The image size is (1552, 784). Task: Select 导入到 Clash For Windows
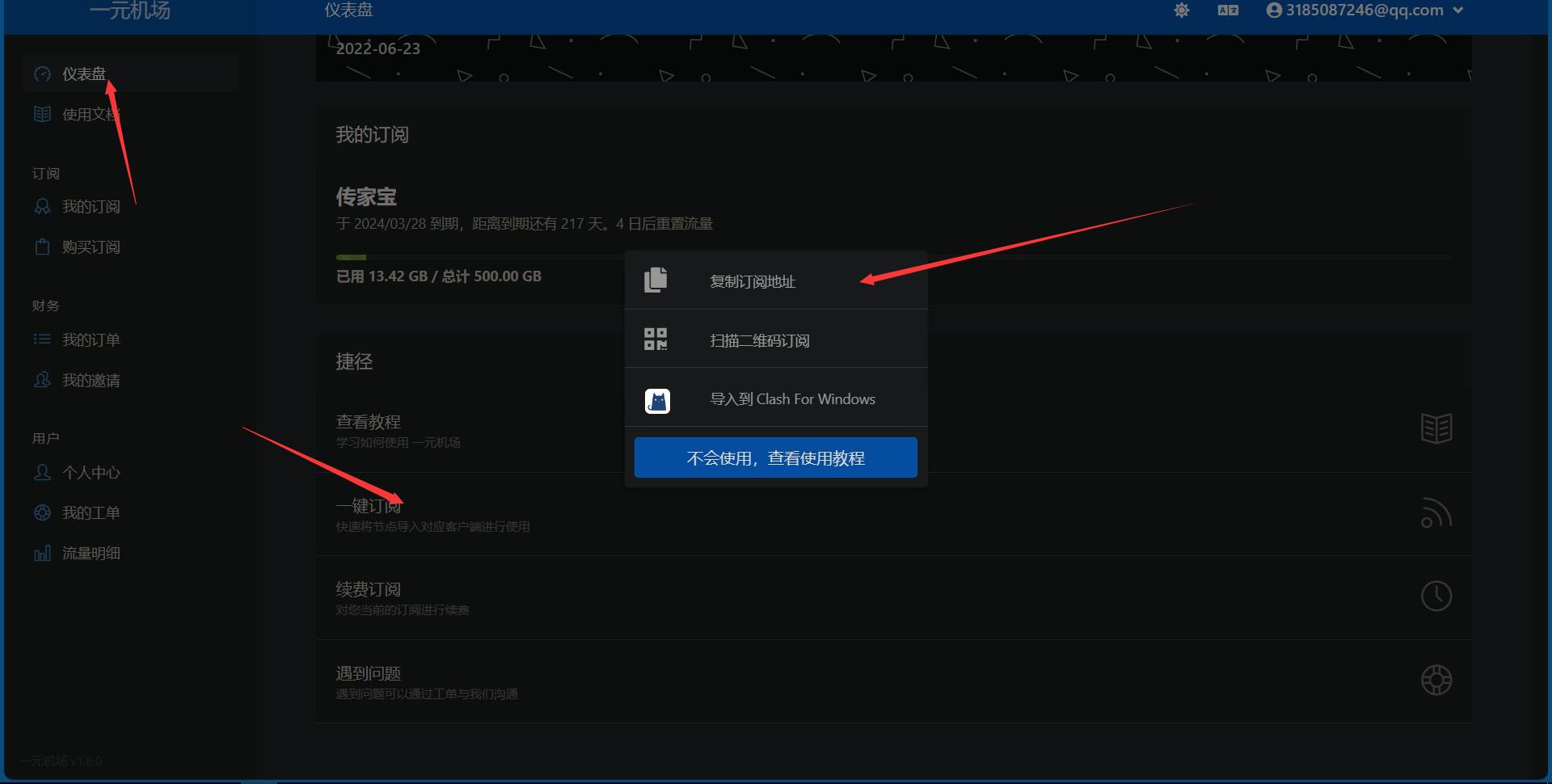(x=776, y=398)
